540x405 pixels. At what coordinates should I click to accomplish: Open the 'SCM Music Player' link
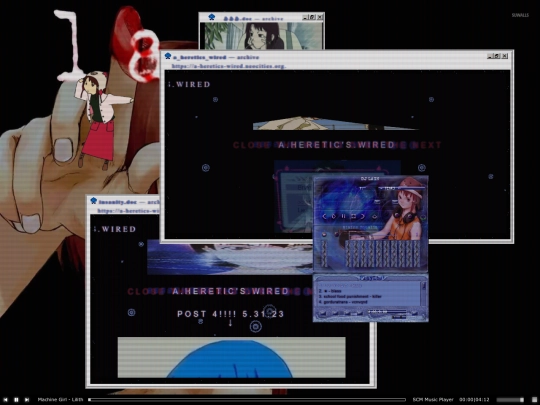point(433,399)
